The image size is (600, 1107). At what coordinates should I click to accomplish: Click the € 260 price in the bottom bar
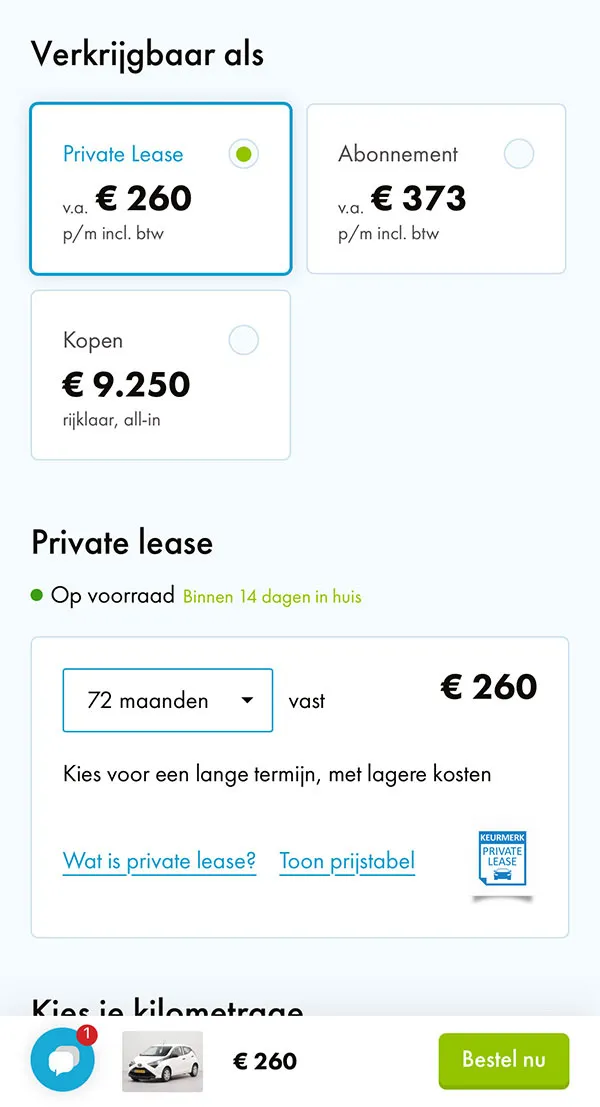point(264,1061)
